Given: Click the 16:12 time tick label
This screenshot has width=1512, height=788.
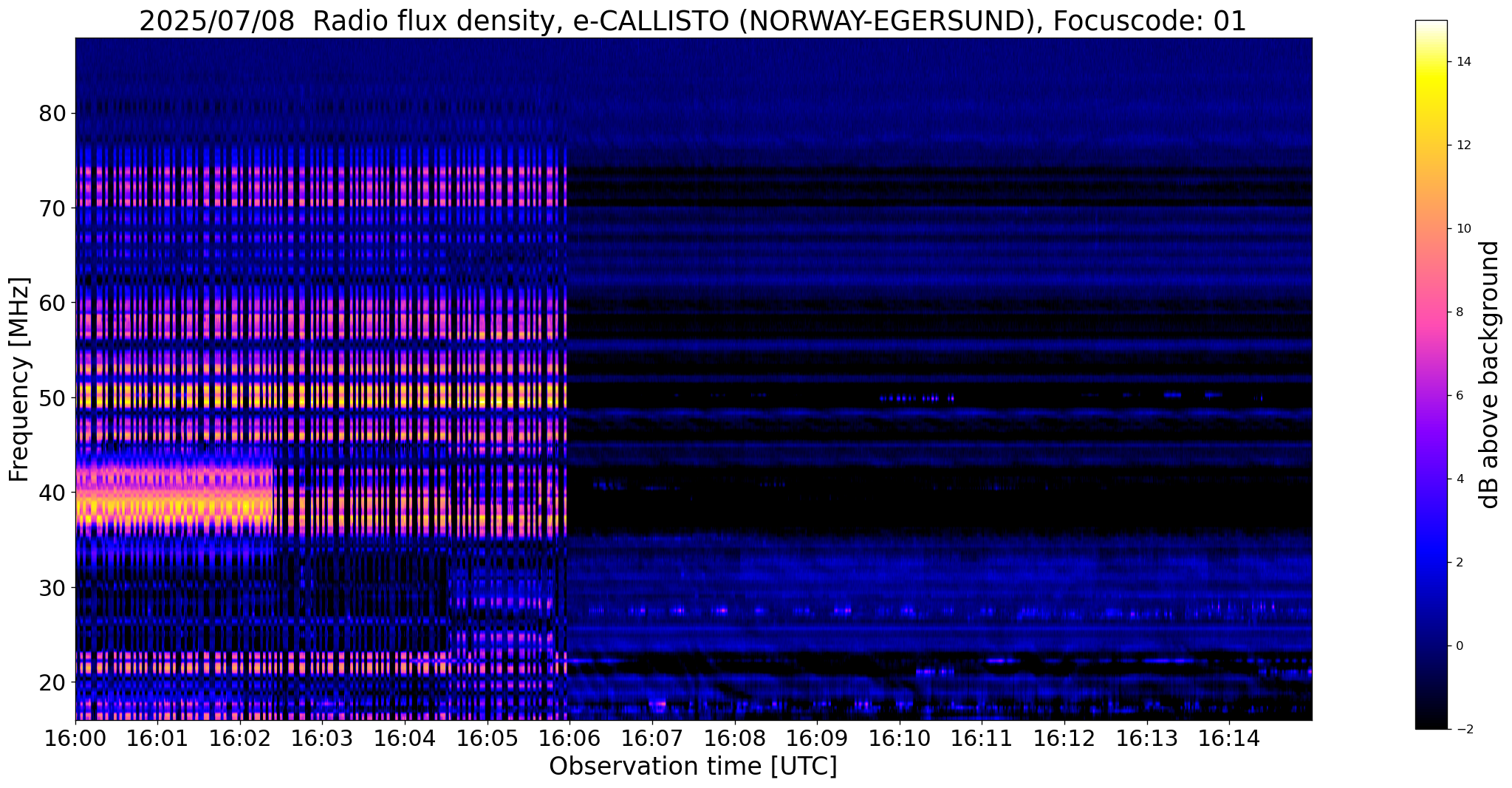Looking at the screenshot, I should tap(1064, 738).
